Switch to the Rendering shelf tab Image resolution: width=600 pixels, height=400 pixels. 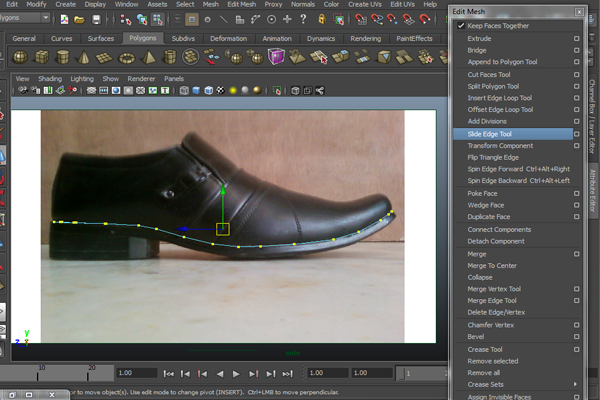[365, 38]
